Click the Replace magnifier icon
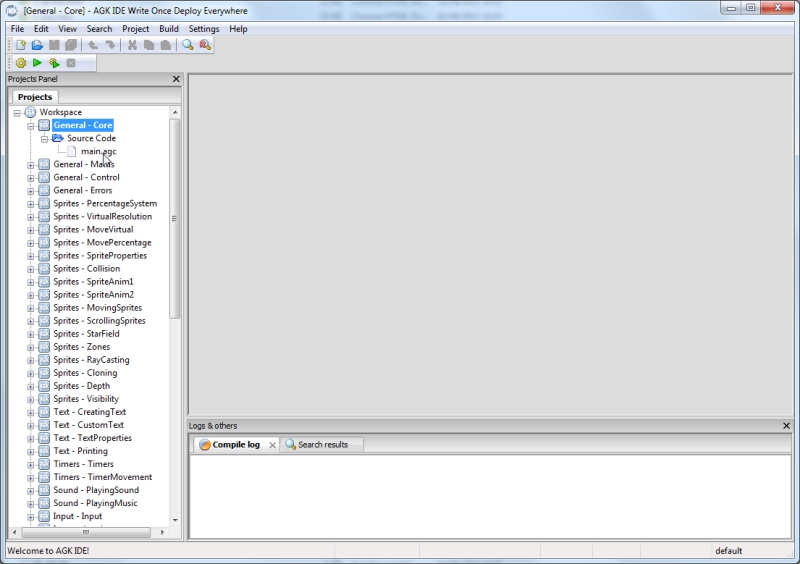 205,45
